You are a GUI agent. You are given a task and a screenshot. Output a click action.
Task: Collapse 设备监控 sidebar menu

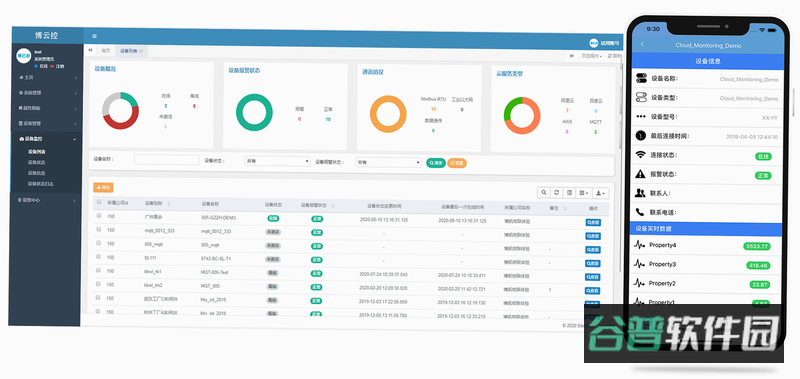pyautogui.click(x=47, y=139)
